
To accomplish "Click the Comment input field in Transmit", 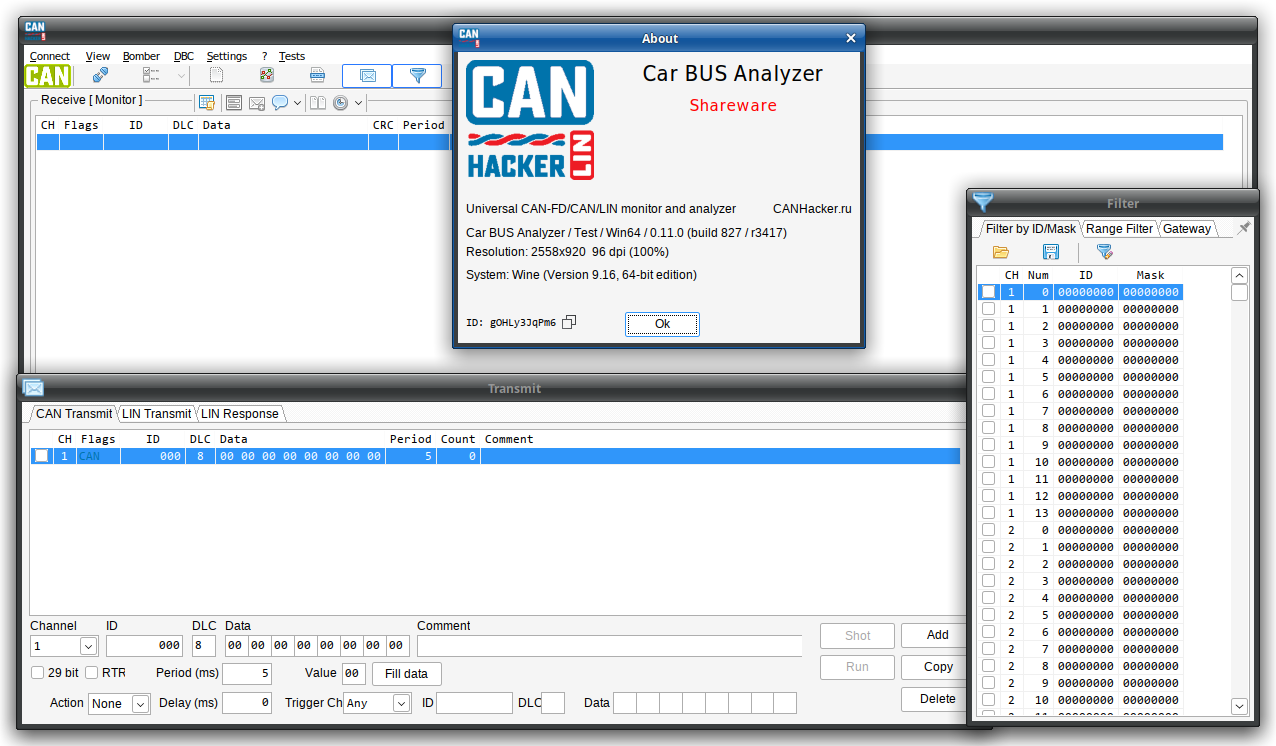I will click(x=609, y=646).
